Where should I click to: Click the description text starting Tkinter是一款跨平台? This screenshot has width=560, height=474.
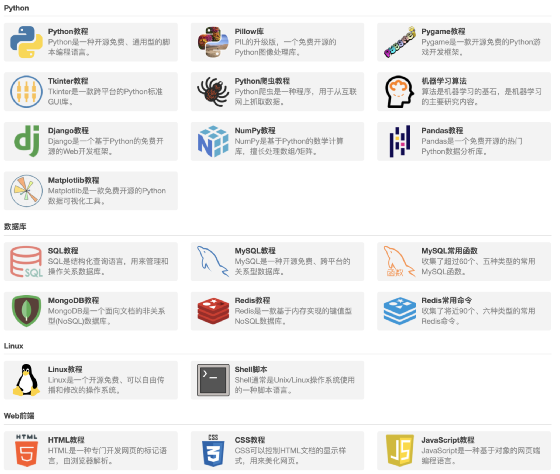click(105, 97)
